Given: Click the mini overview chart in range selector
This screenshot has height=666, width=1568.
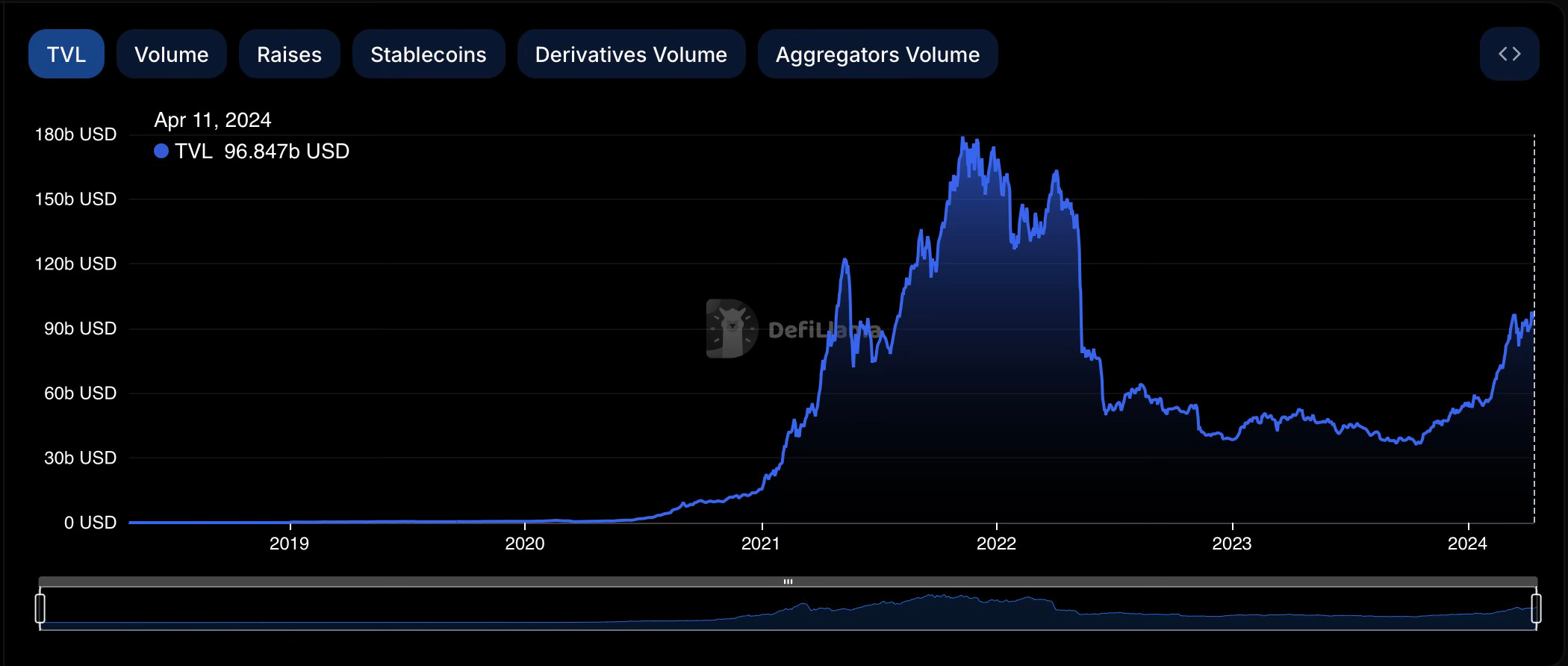Looking at the screenshot, I should [788, 609].
